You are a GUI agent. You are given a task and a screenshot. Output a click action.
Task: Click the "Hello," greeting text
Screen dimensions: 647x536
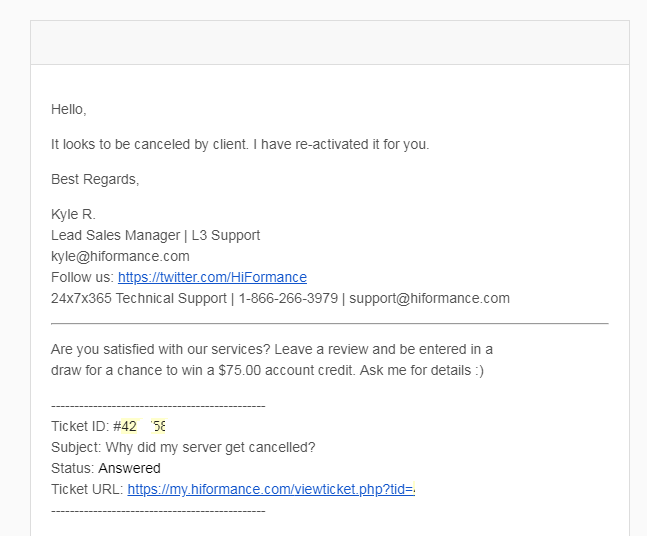[x=68, y=109]
